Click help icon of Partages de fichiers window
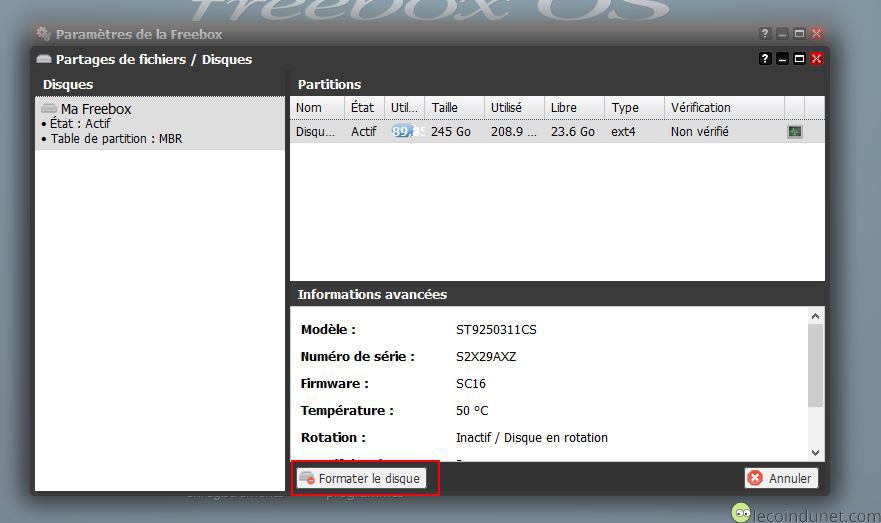The height and width of the screenshot is (523, 881). coord(765,58)
